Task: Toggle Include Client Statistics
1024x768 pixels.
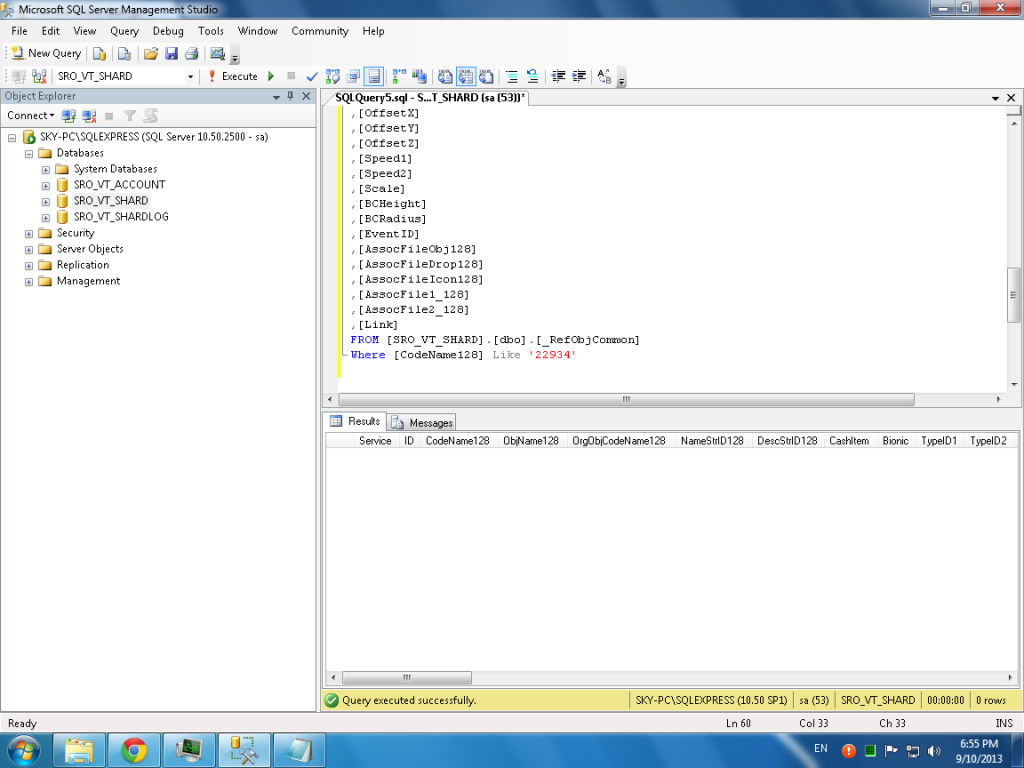Action: 419,76
